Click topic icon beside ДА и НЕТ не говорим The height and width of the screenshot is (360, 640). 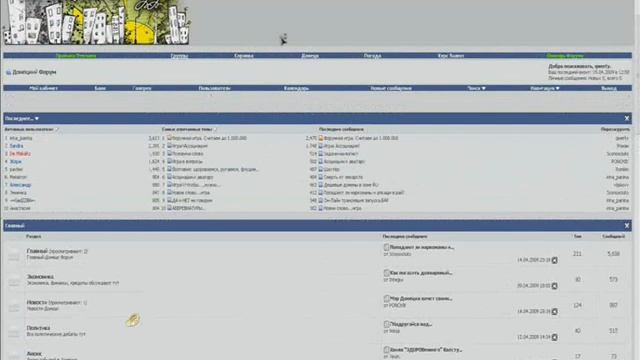coord(169,200)
